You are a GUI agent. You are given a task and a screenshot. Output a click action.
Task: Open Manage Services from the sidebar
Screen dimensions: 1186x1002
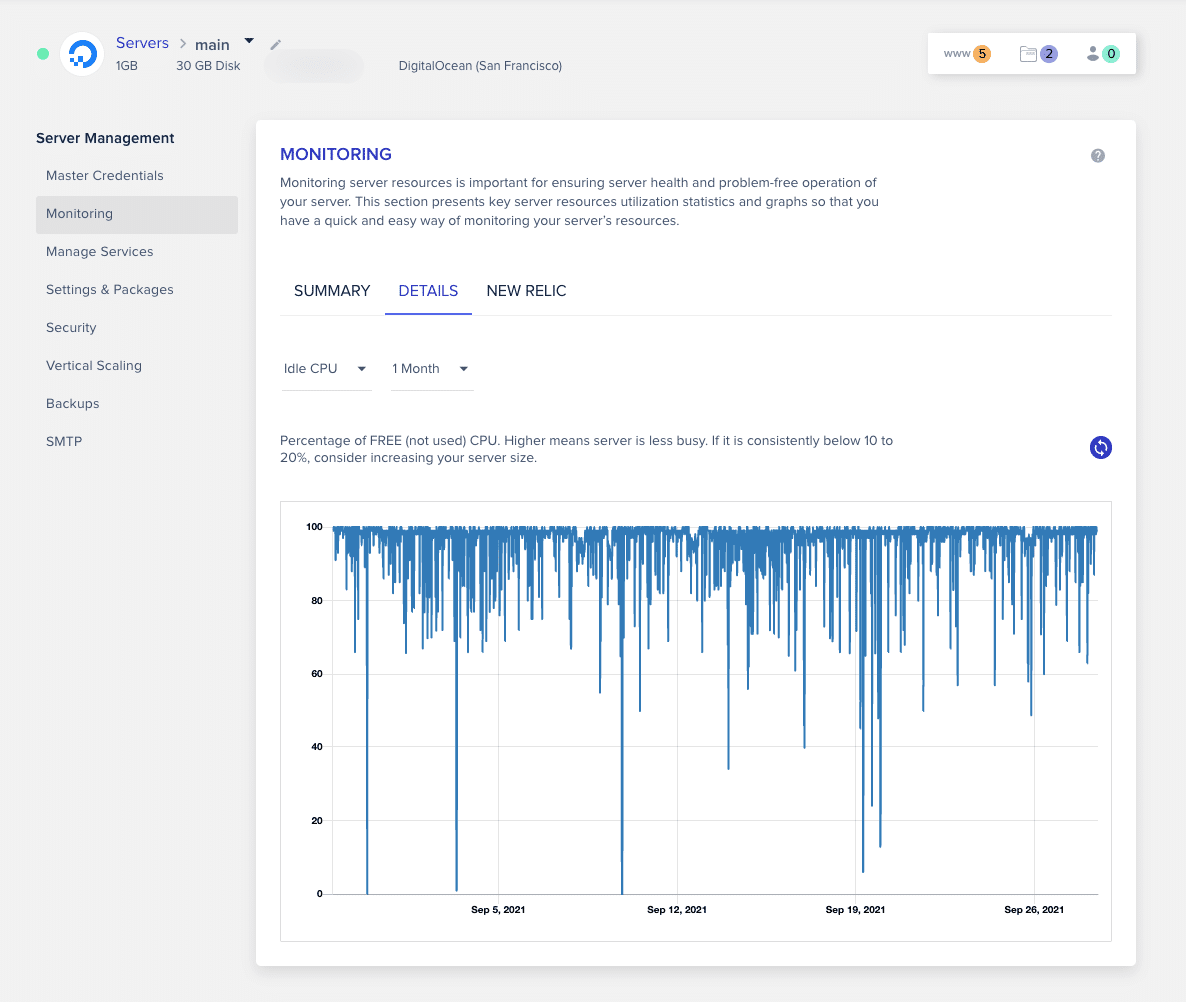[x=99, y=251]
